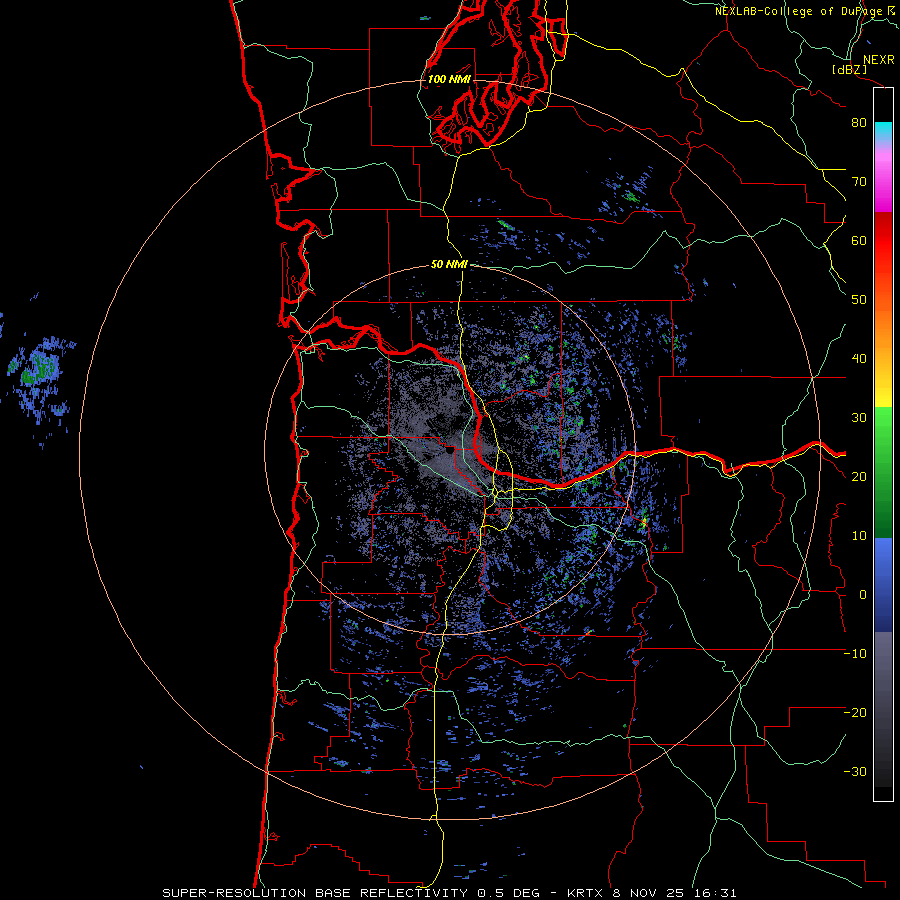Screen dimensions: 900x900
Task: Click the "[dBZ]" unit label
Action: (849, 70)
